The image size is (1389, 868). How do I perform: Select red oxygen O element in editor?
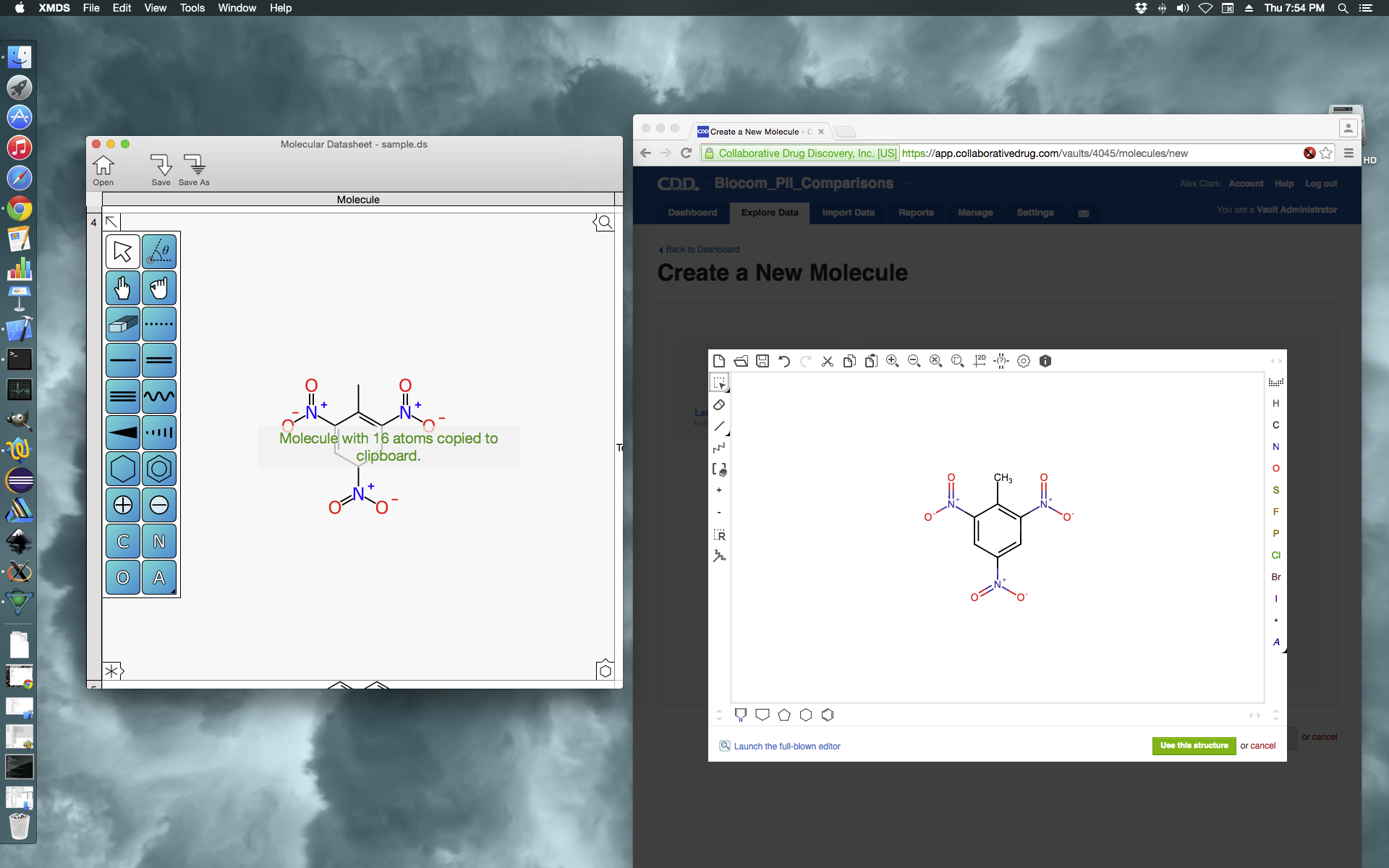pyautogui.click(x=1275, y=469)
